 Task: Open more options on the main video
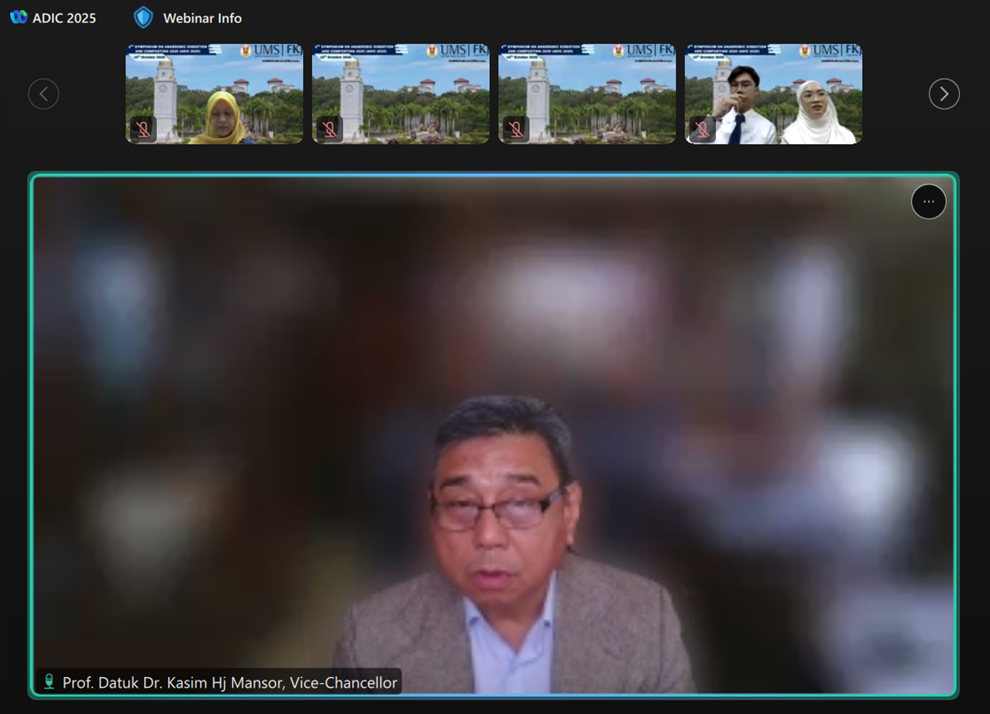(x=928, y=202)
